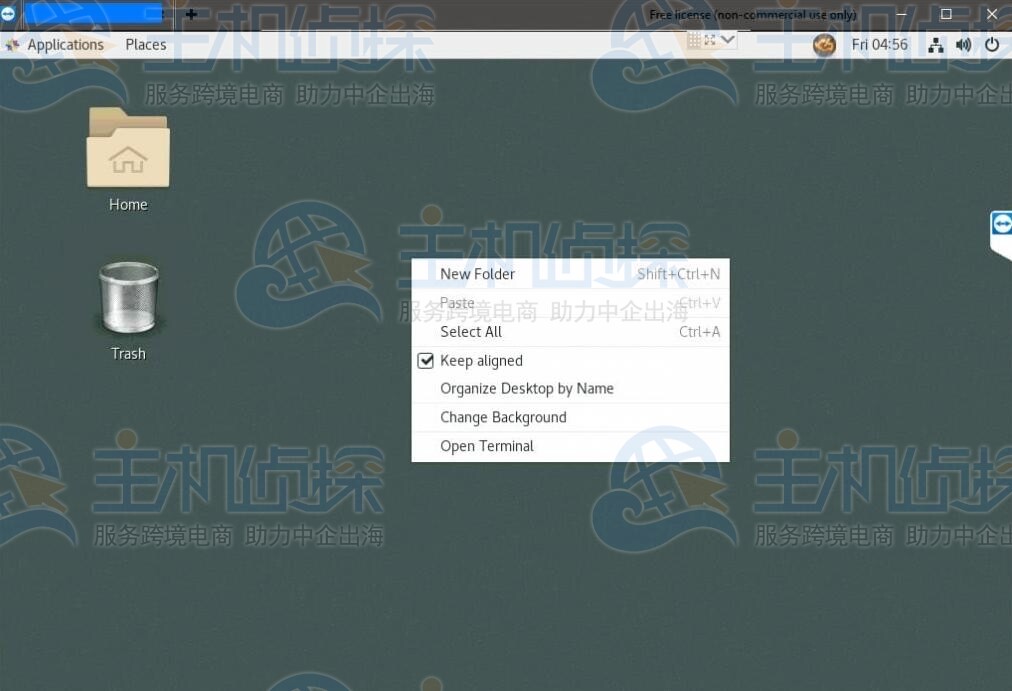The height and width of the screenshot is (691, 1012).
Task: Click Change Background
Action: click(x=503, y=417)
